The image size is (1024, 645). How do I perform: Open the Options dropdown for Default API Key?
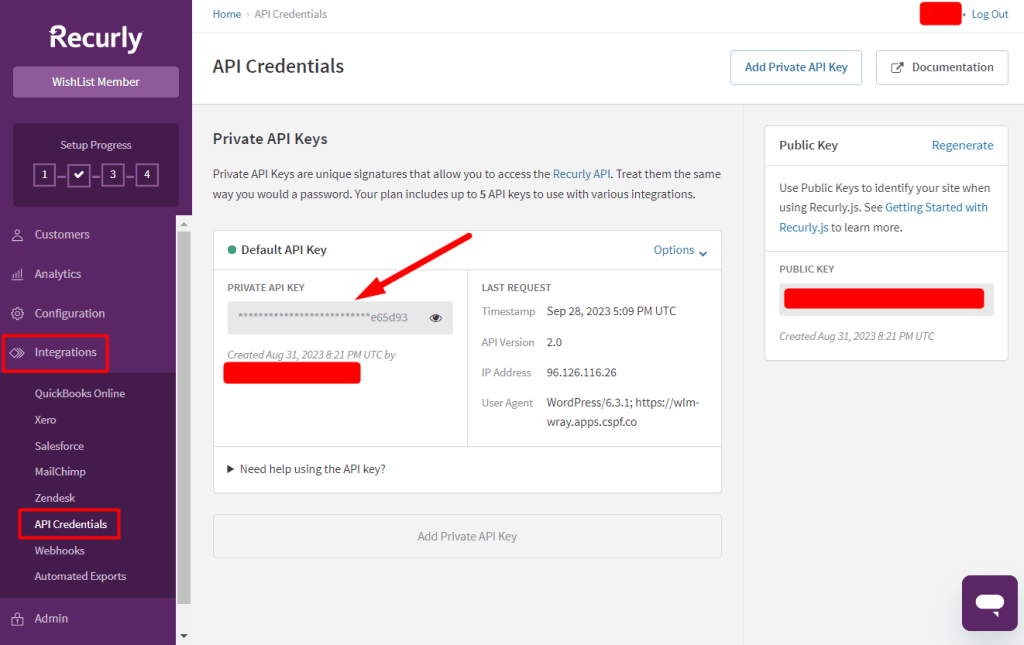pyautogui.click(x=680, y=250)
